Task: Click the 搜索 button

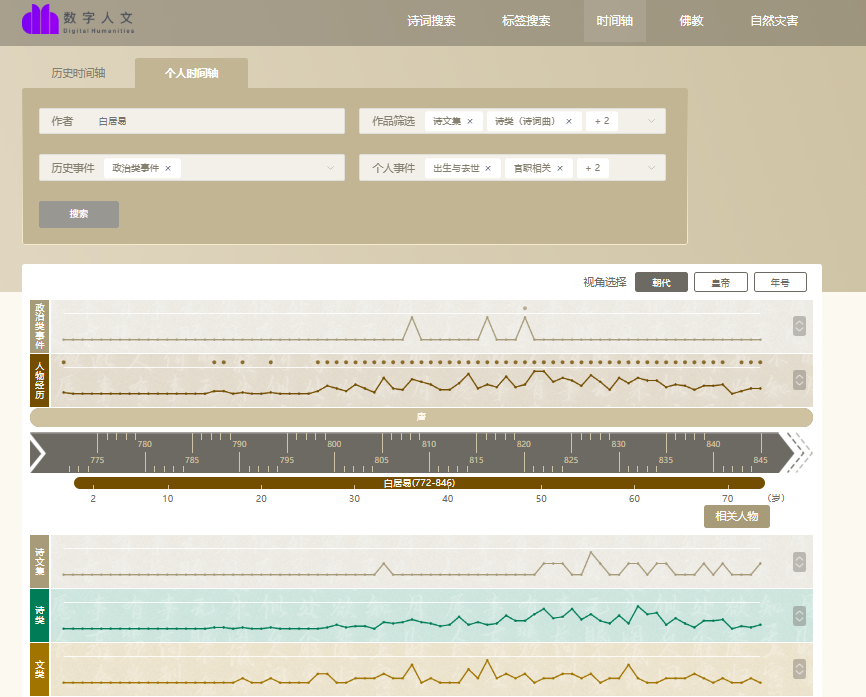Action: tap(79, 214)
